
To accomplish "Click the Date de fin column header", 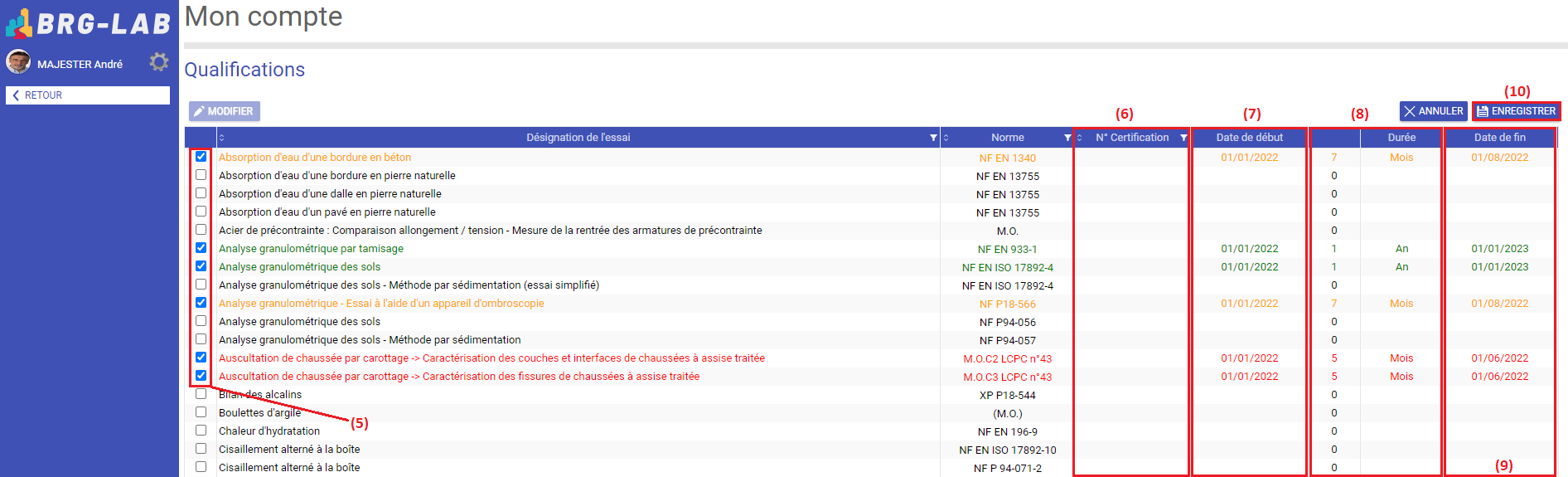I will tap(1499, 138).
